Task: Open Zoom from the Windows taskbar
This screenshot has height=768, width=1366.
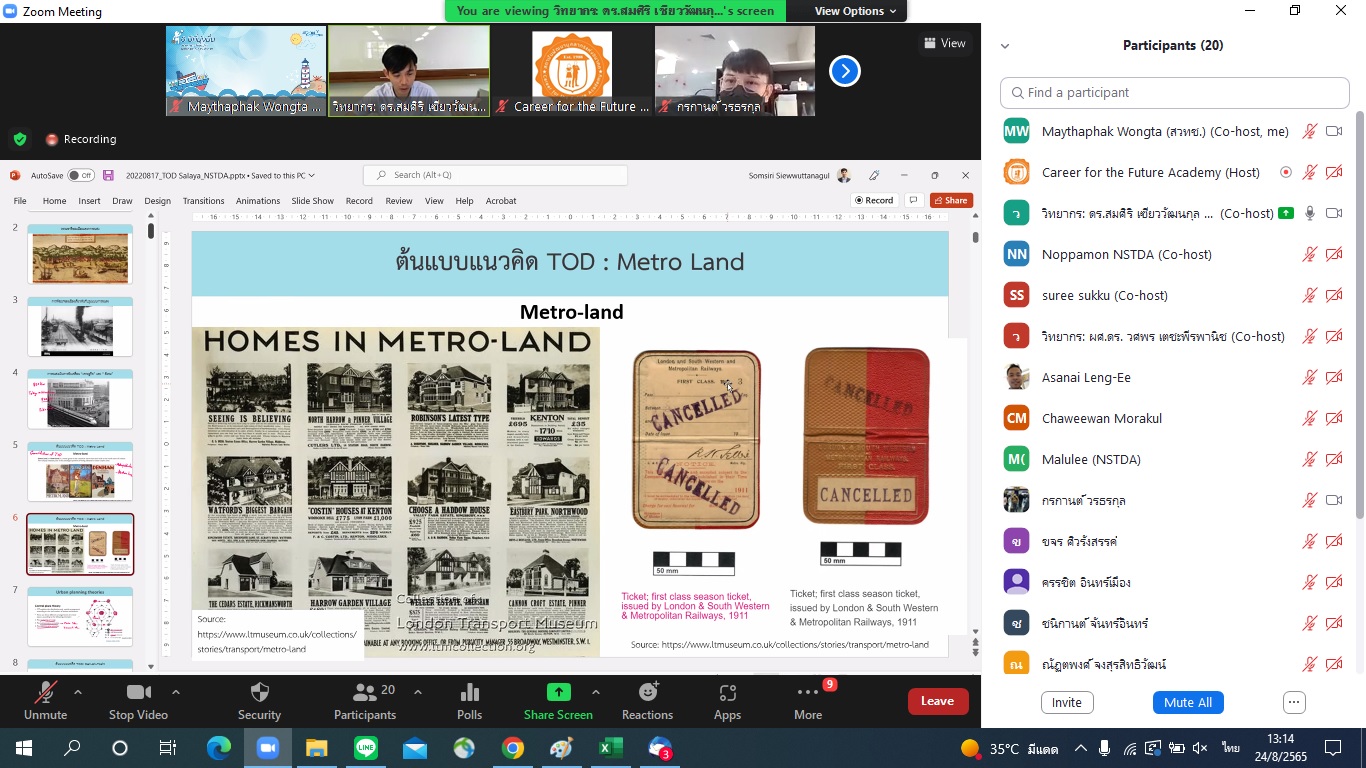Action: 267,748
